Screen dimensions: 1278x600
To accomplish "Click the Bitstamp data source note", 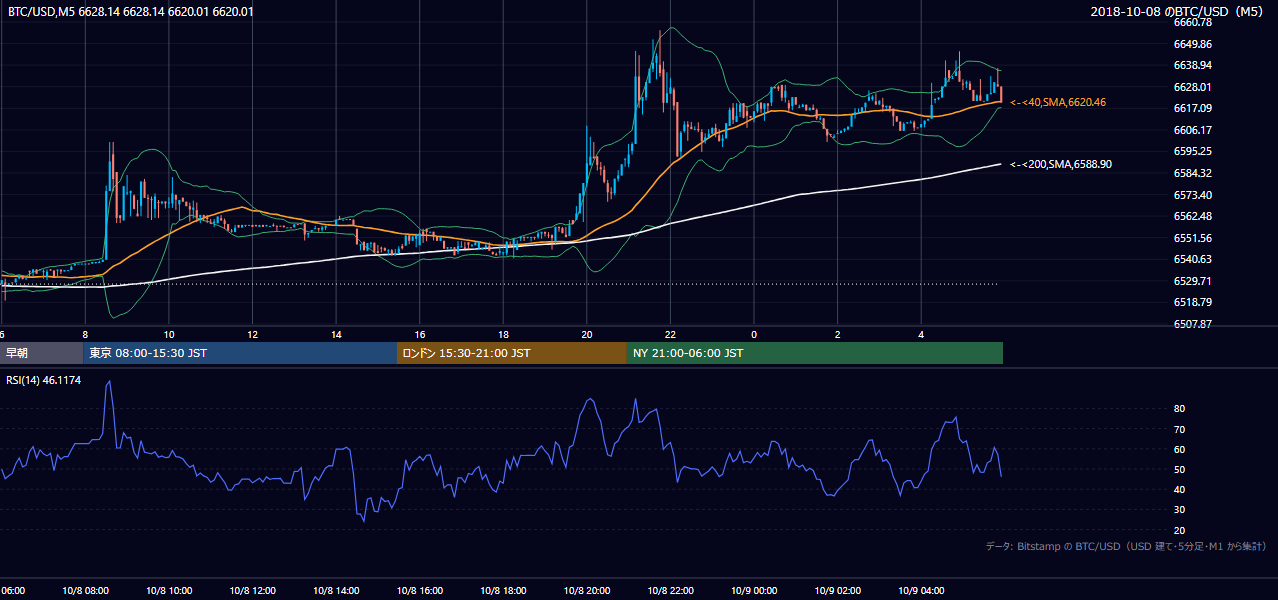I will (x=1126, y=546).
